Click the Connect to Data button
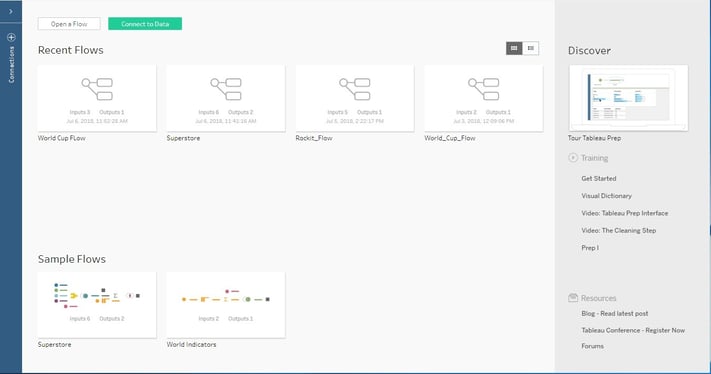711x374 pixels. pyautogui.click(x=145, y=24)
